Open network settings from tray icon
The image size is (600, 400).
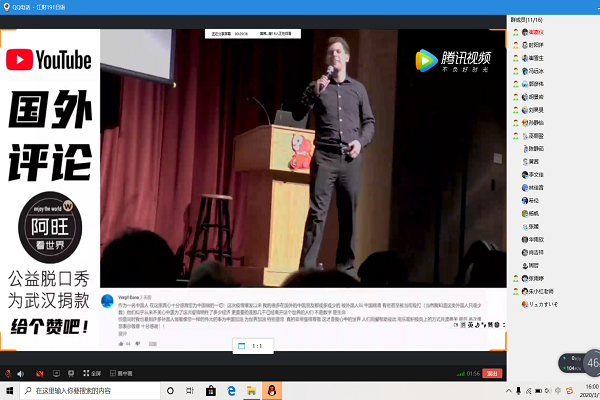528,391
